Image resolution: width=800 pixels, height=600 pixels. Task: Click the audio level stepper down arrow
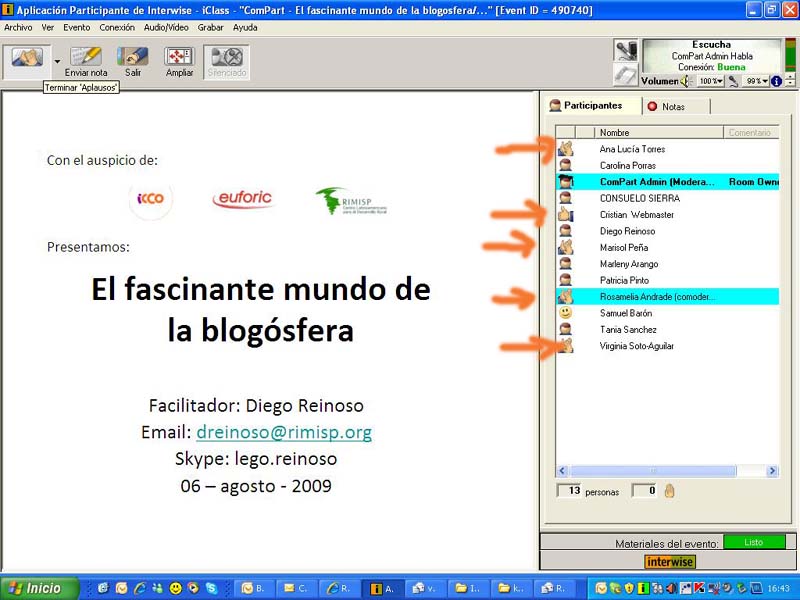pyautogui.click(x=790, y=84)
